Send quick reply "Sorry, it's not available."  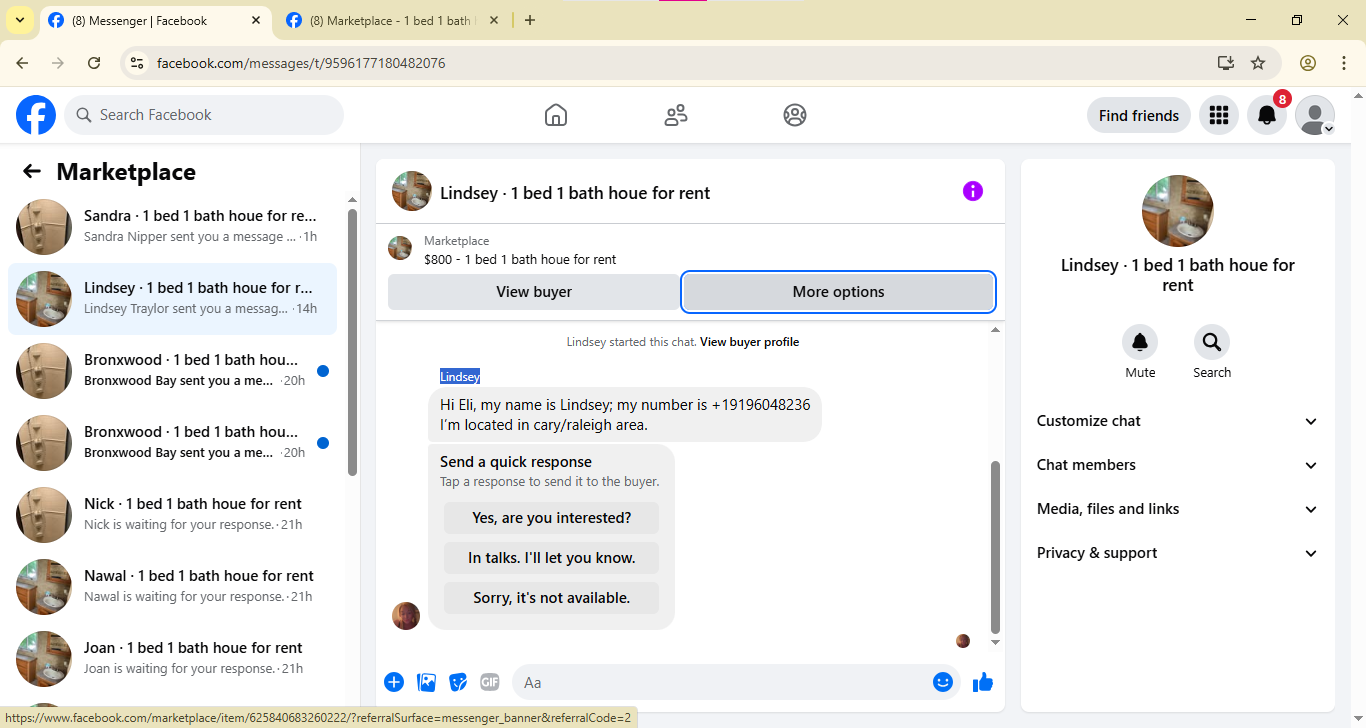(x=551, y=598)
